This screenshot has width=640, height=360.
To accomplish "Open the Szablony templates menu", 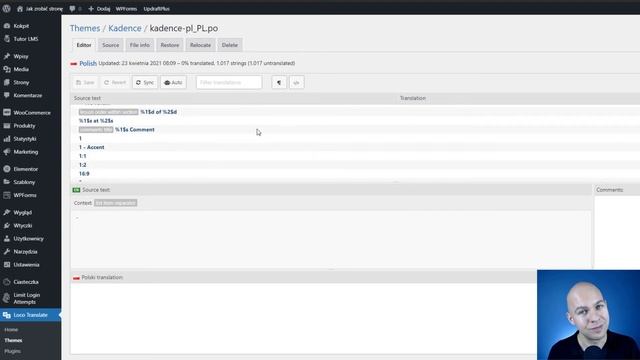I will point(24,182).
